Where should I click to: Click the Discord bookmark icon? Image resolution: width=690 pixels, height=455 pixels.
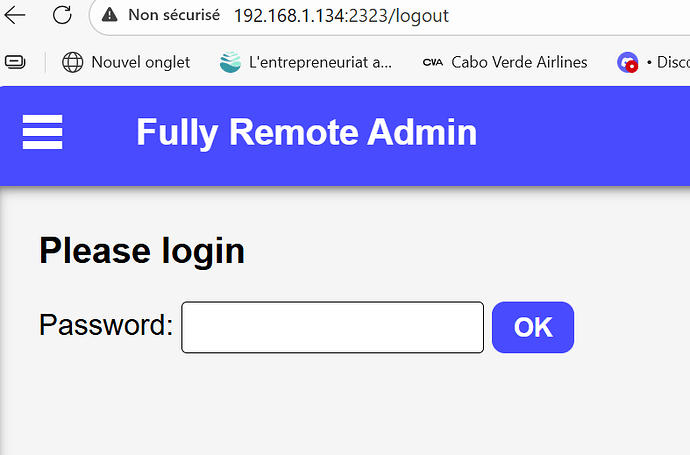point(628,62)
